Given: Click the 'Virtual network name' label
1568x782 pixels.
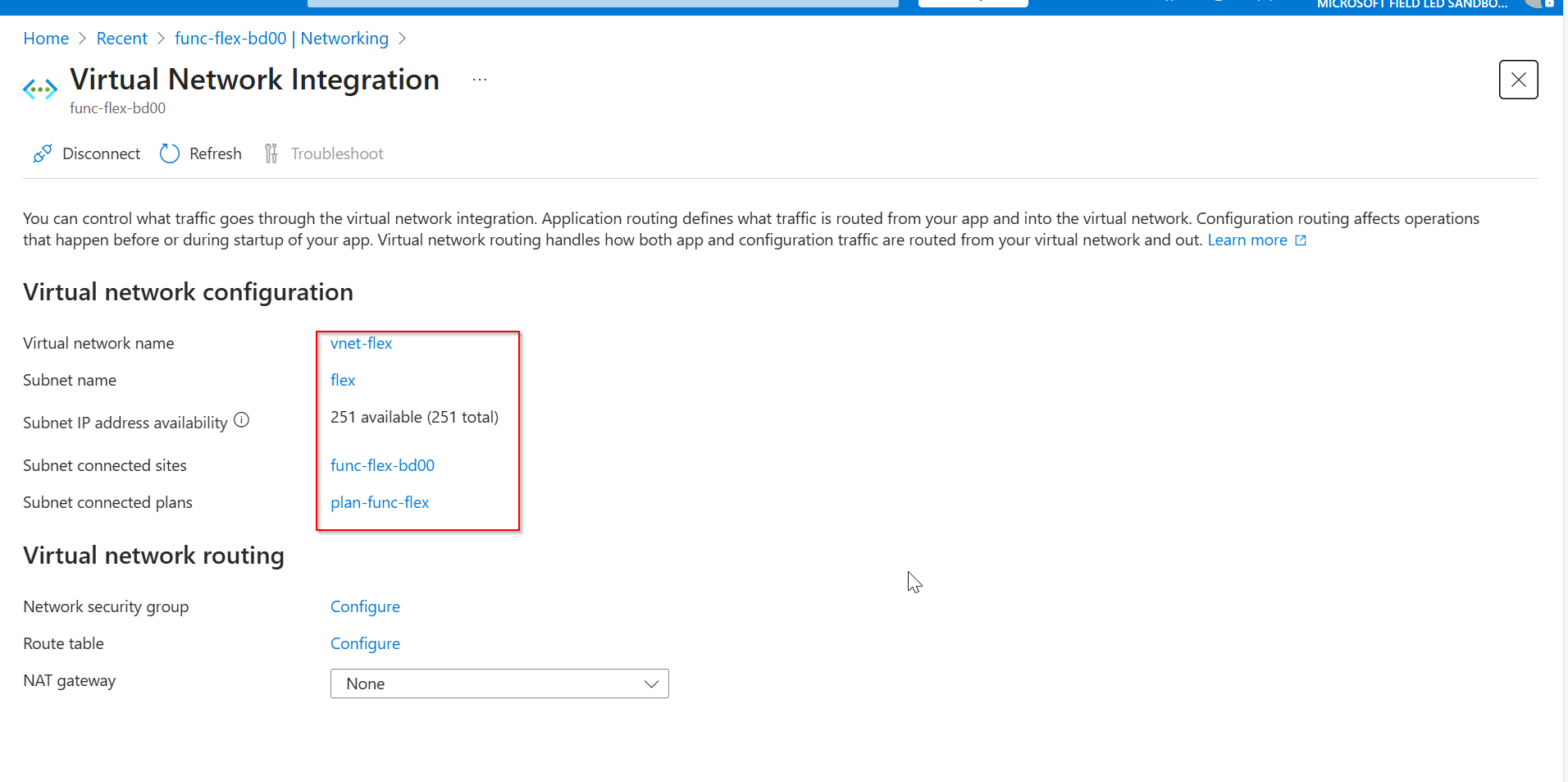Looking at the screenshot, I should (x=98, y=343).
